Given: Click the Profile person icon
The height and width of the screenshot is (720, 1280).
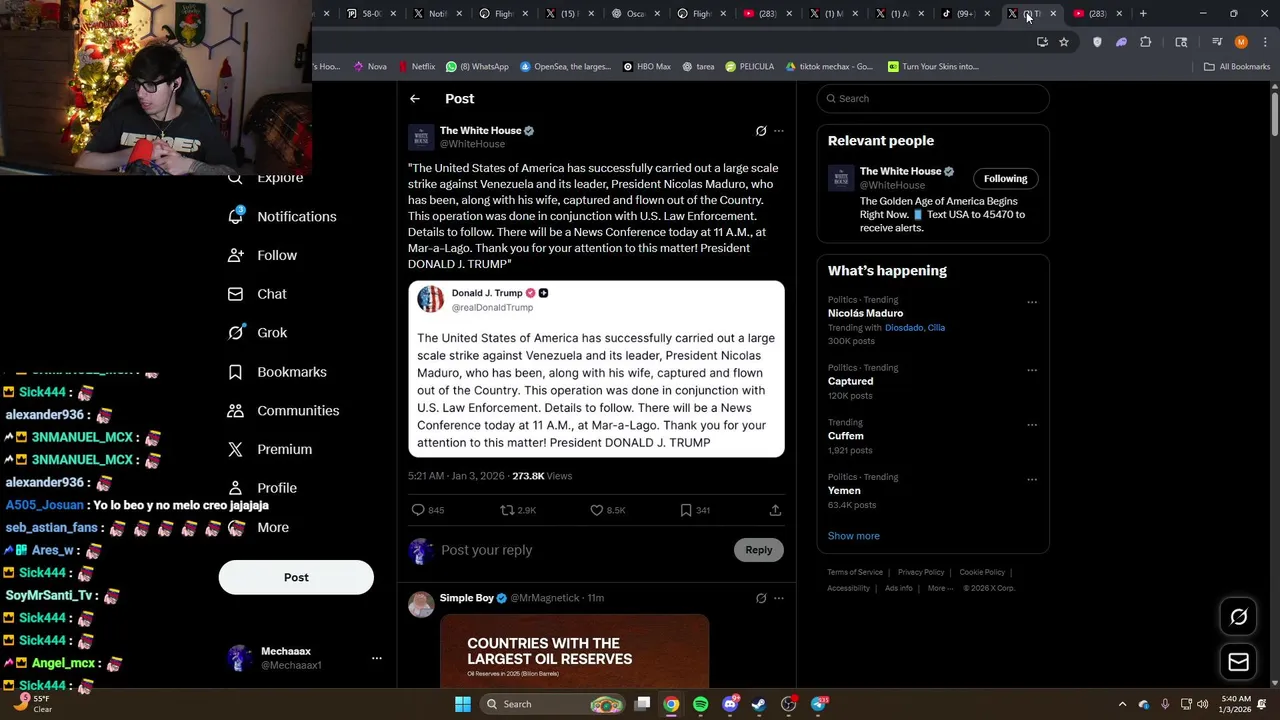Looking at the screenshot, I should [235, 488].
